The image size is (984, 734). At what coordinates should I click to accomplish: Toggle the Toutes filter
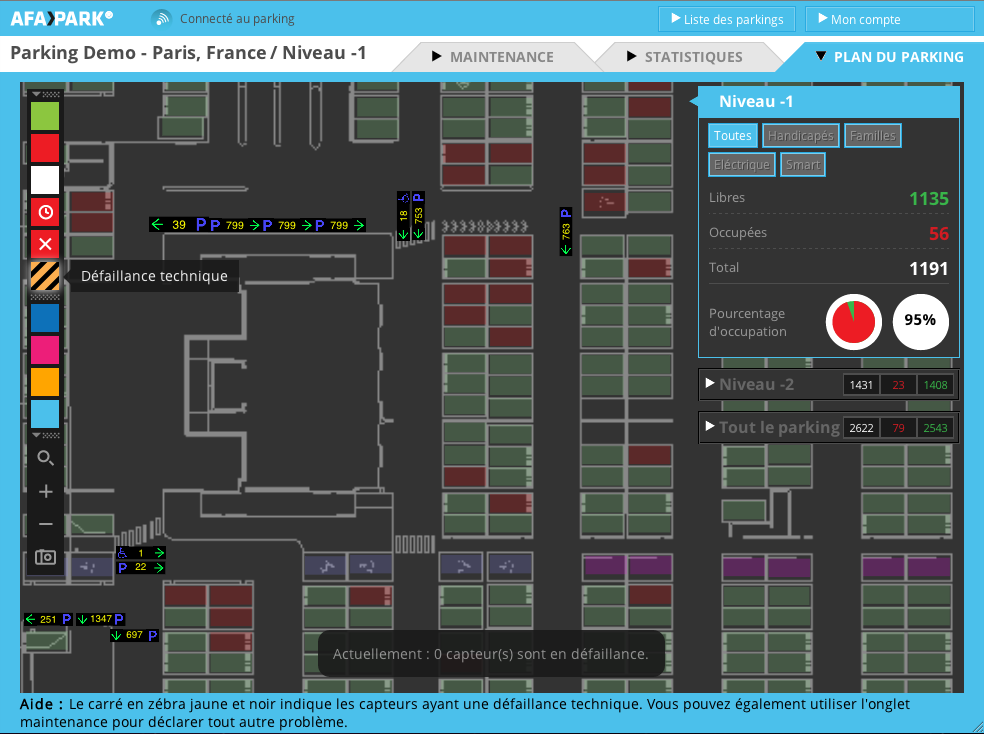click(733, 136)
